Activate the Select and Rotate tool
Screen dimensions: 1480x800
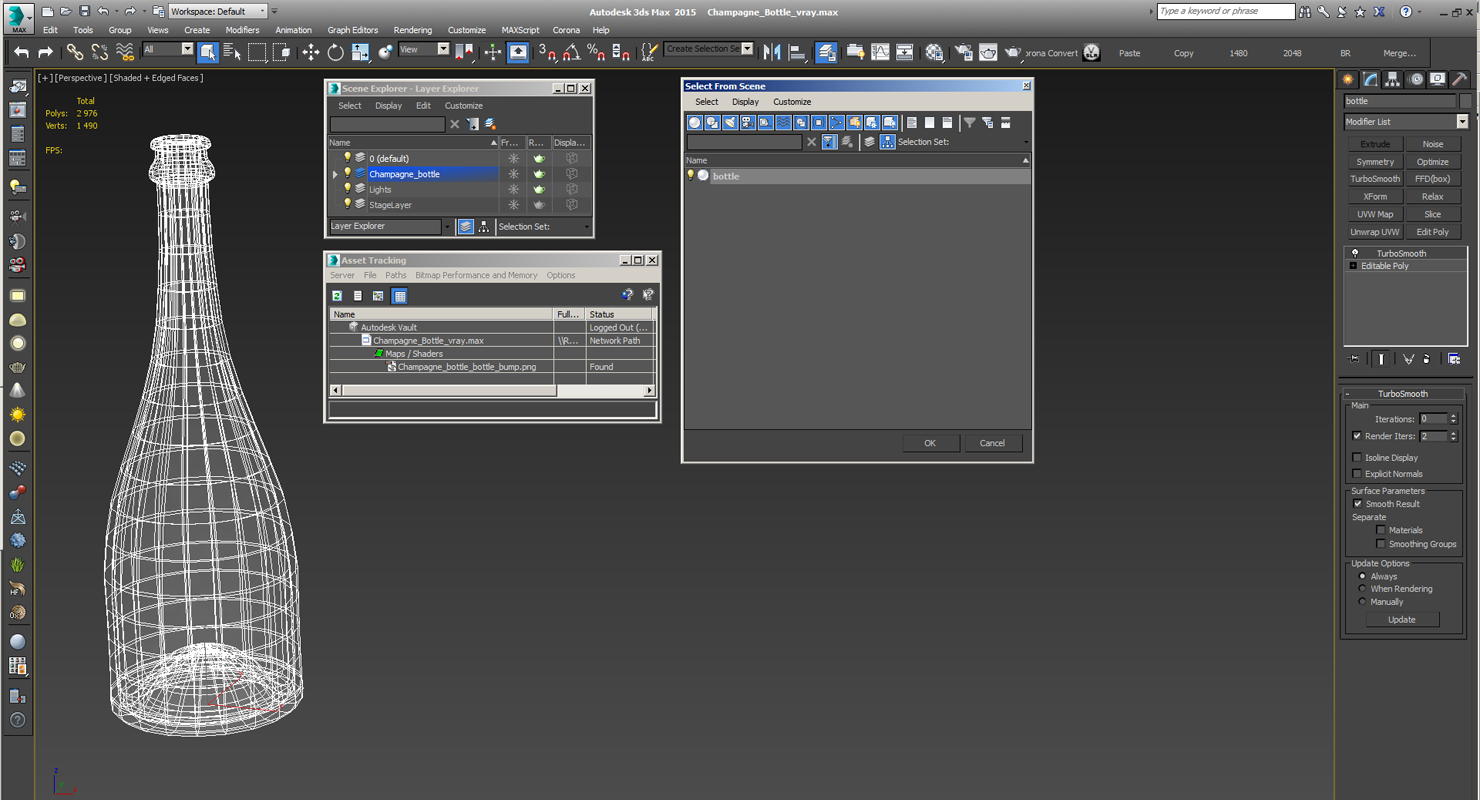tap(336, 52)
